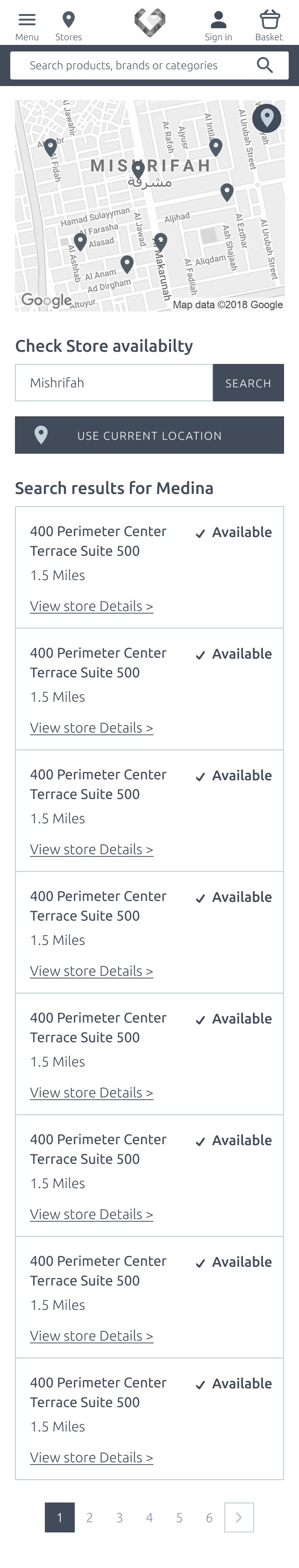299x1568 pixels.
Task: Select the large highlighted map pin
Action: tap(267, 117)
